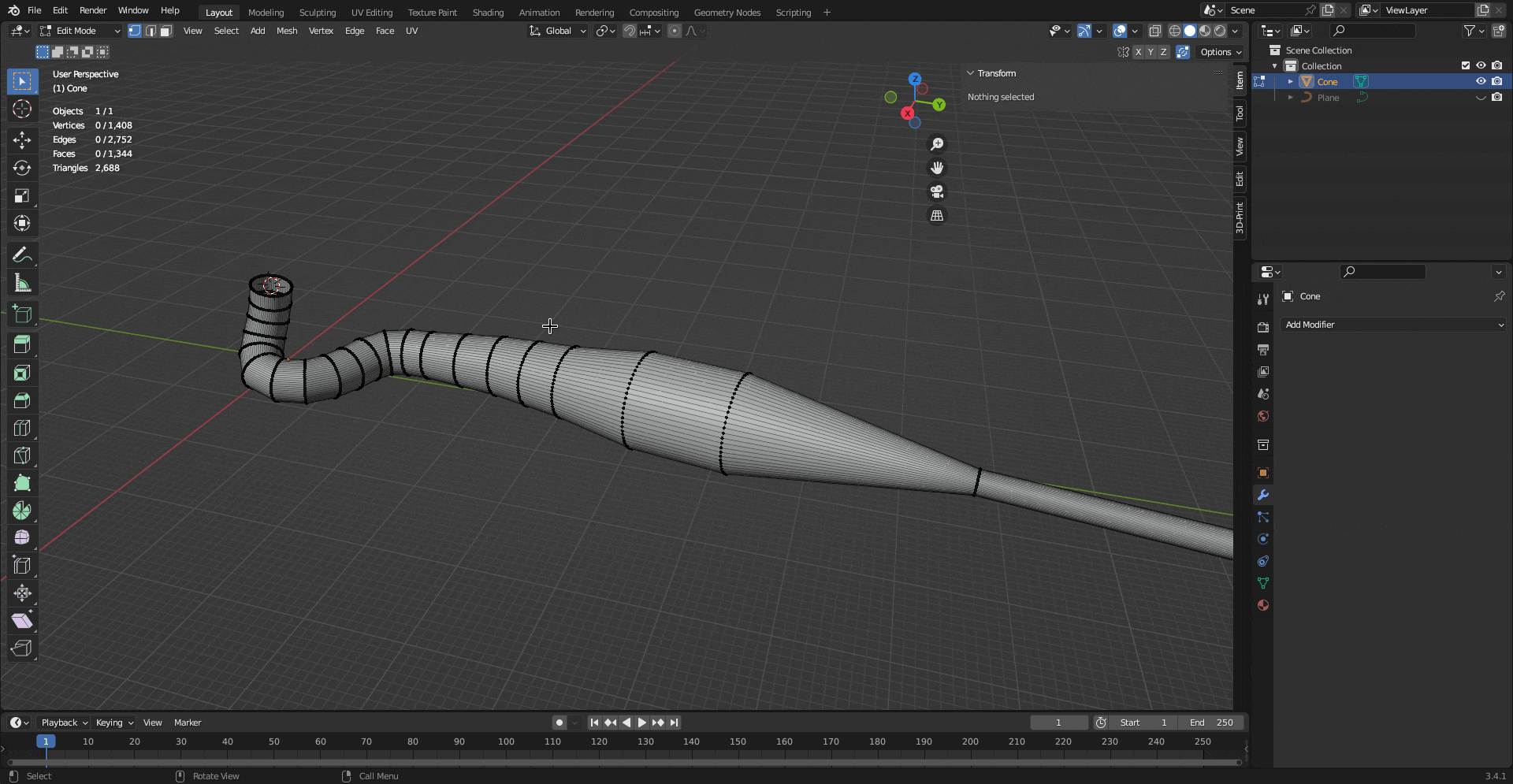Open Global transform orientation dropdown
This screenshot has height=784, width=1513.
(x=558, y=31)
